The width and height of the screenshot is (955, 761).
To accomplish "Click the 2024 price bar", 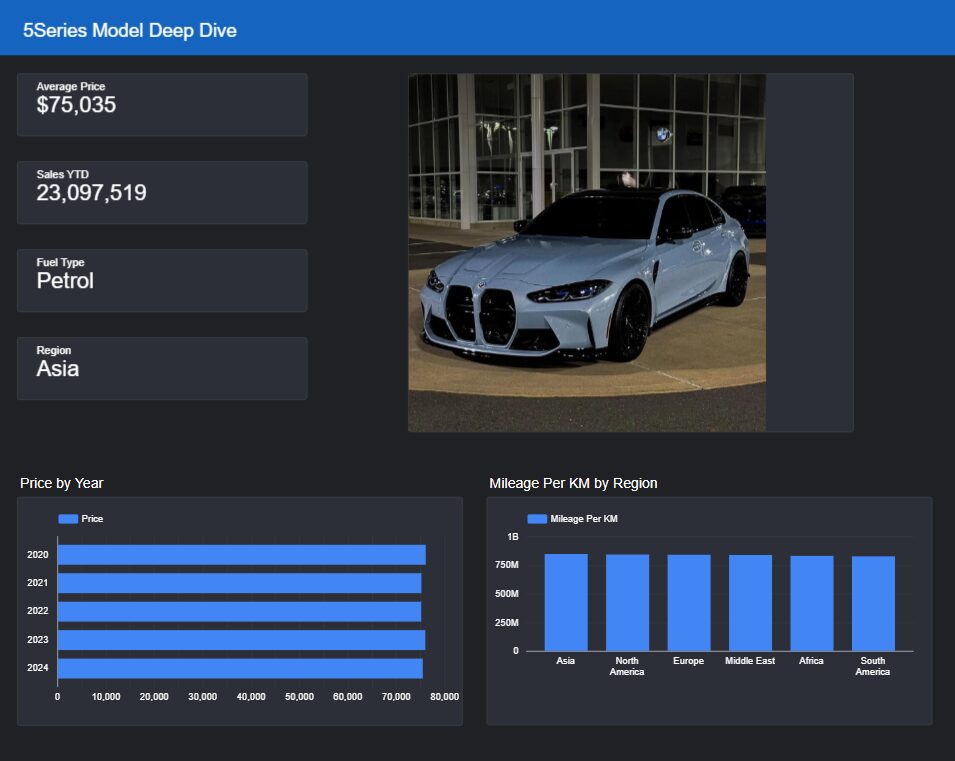I will coord(240,668).
